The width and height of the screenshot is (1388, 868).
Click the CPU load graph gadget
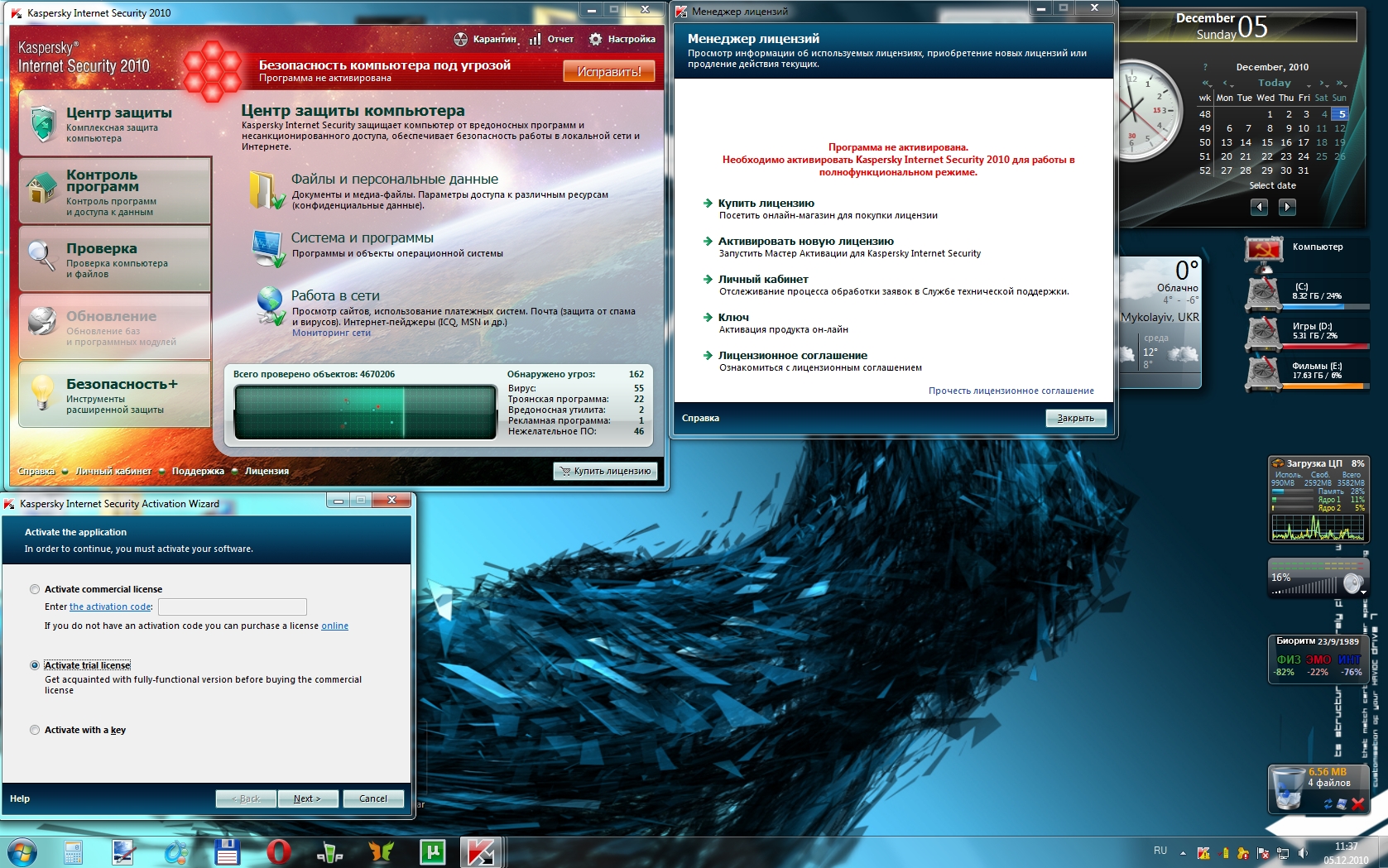pyautogui.click(x=1318, y=526)
